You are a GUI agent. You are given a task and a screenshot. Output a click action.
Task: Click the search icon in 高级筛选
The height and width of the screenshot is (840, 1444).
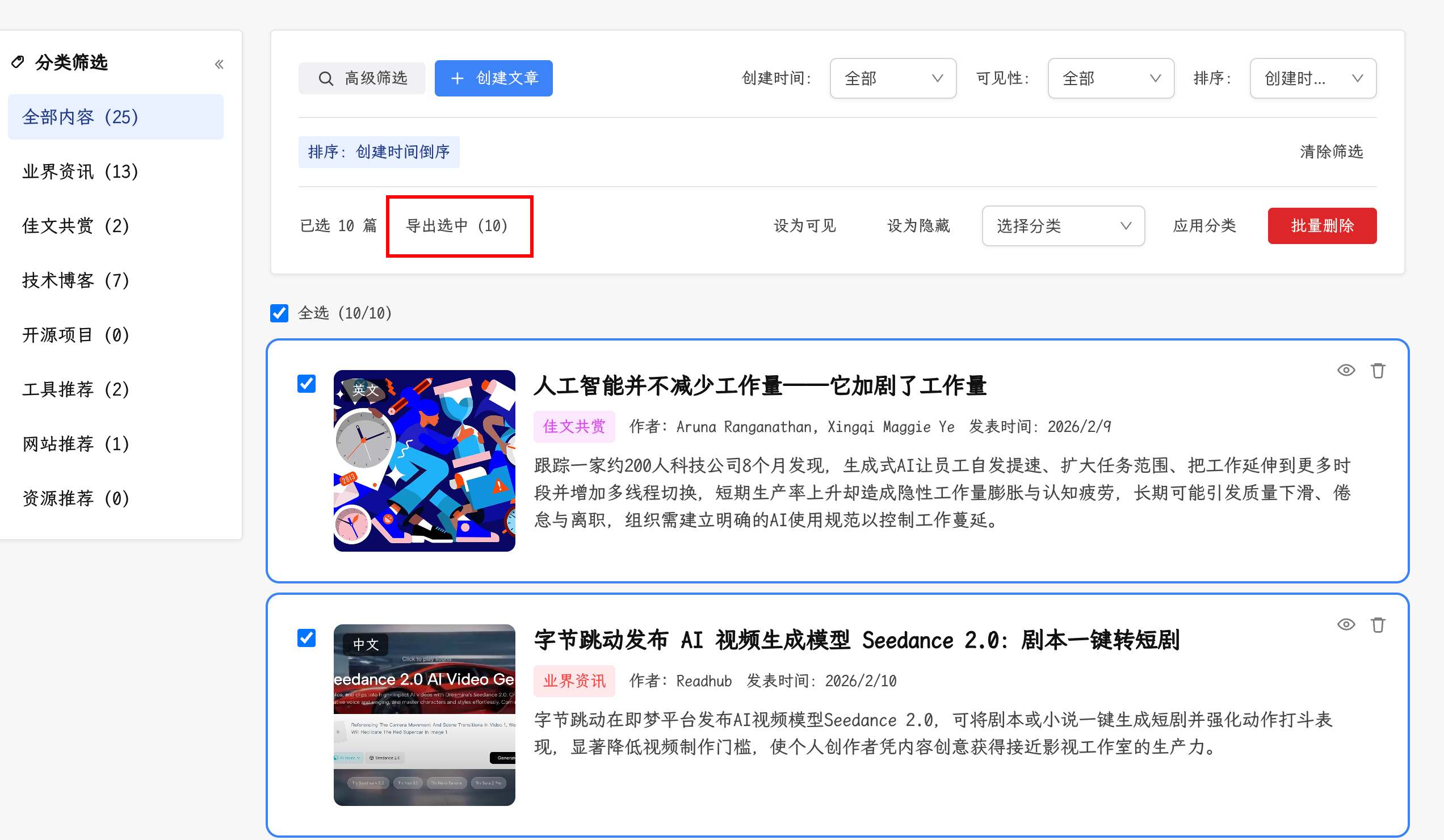[325, 78]
